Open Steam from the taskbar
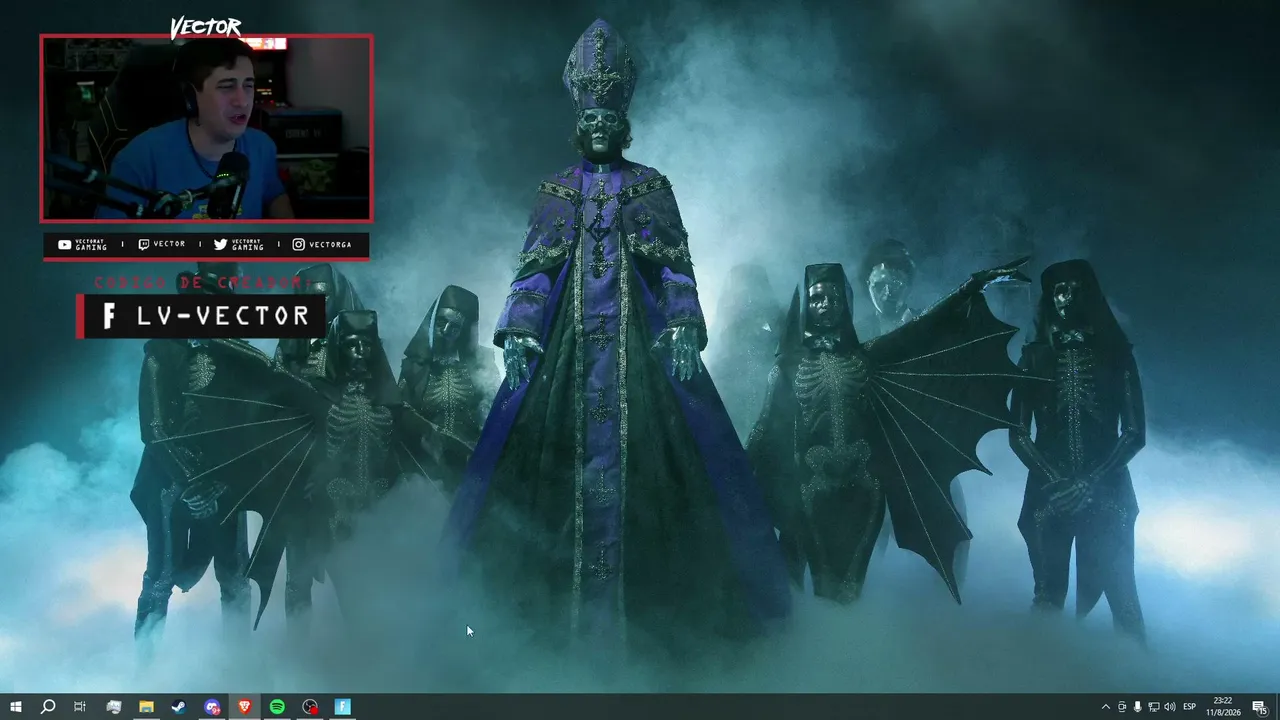The image size is (1280, 720). click(178, 707)
